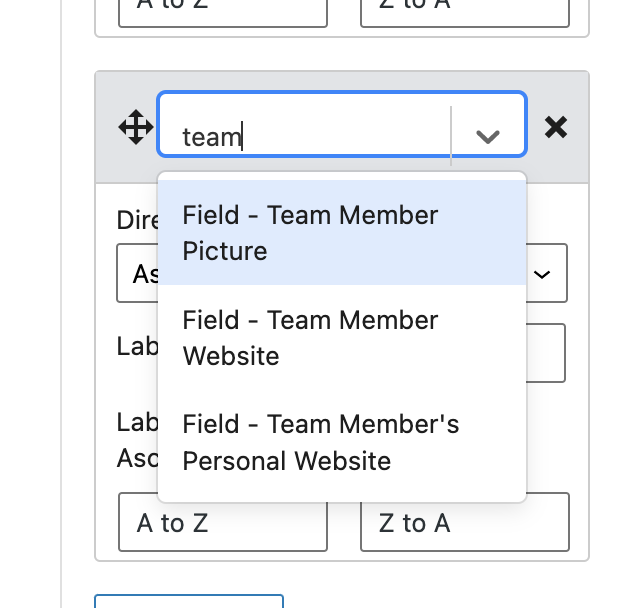Select 'Field - Team Member Picture' option
The width and height of the screenshot is (622, 608).
(342, 233)
